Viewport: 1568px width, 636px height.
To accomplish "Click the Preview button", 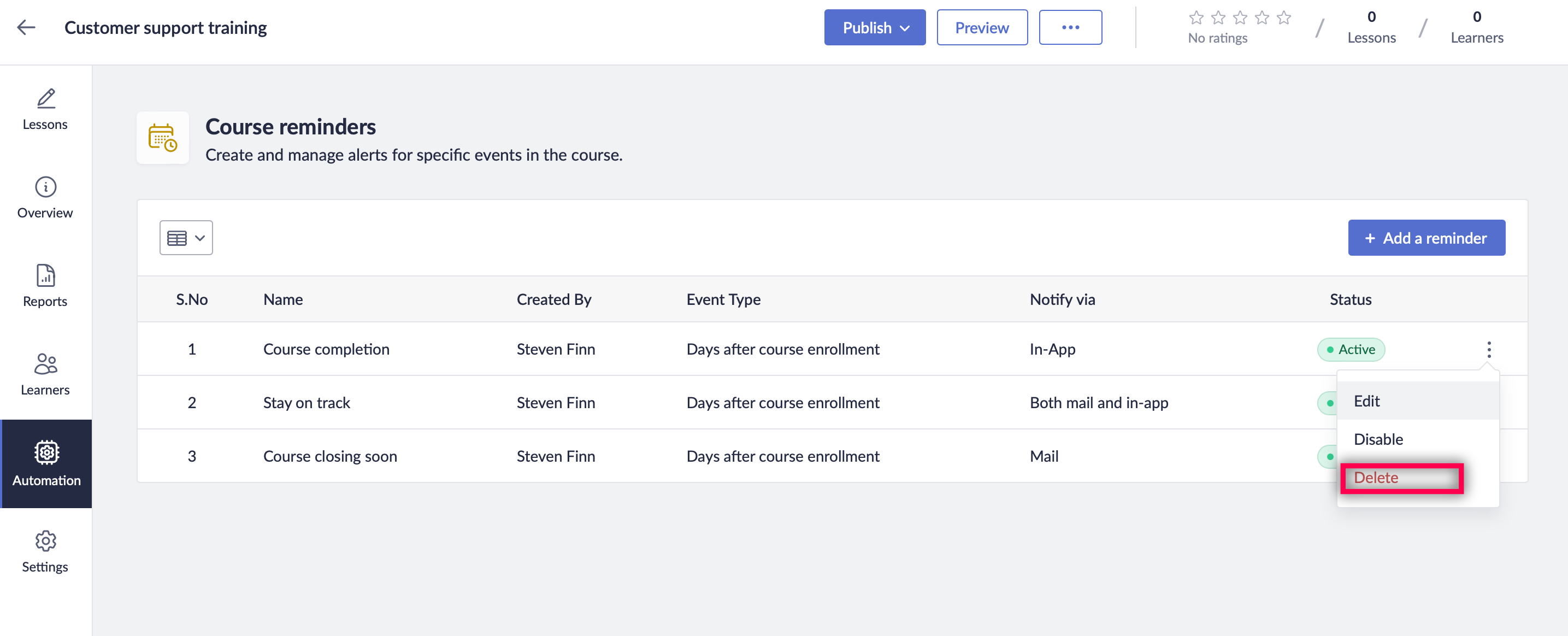I will 982,27.
